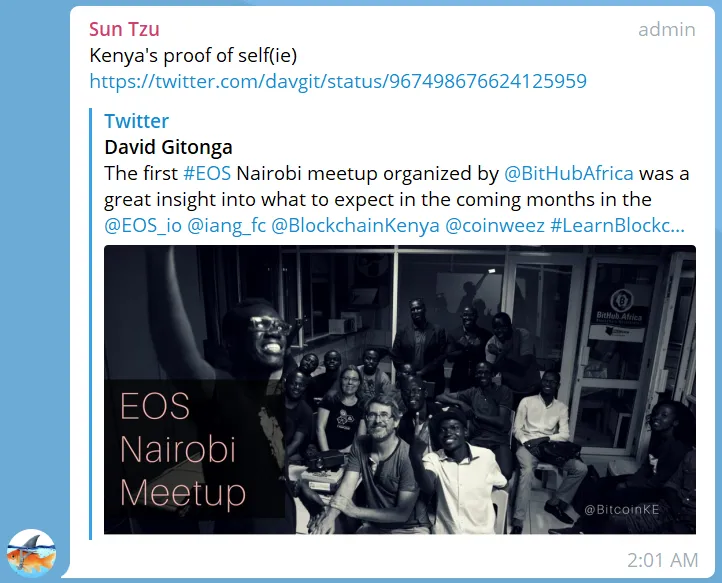
Task: Click the EOS Nairobi Meetup caption overlay
Action: tap(183, 449)
